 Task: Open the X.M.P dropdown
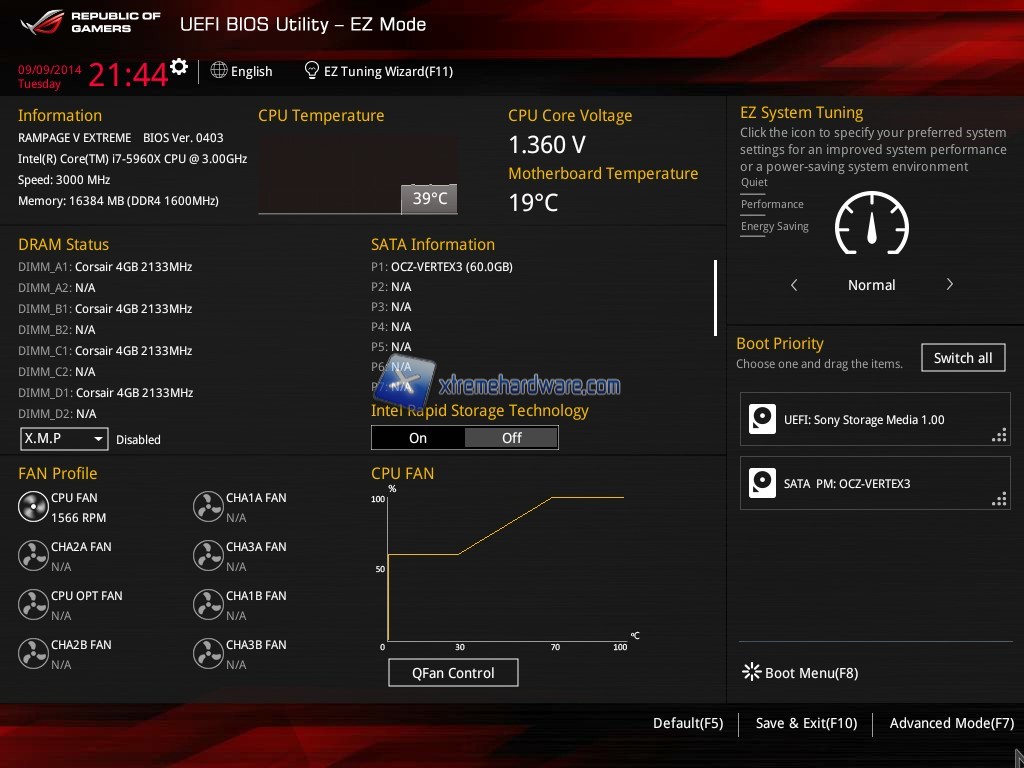pyautogui.click(x=64, y=439)
